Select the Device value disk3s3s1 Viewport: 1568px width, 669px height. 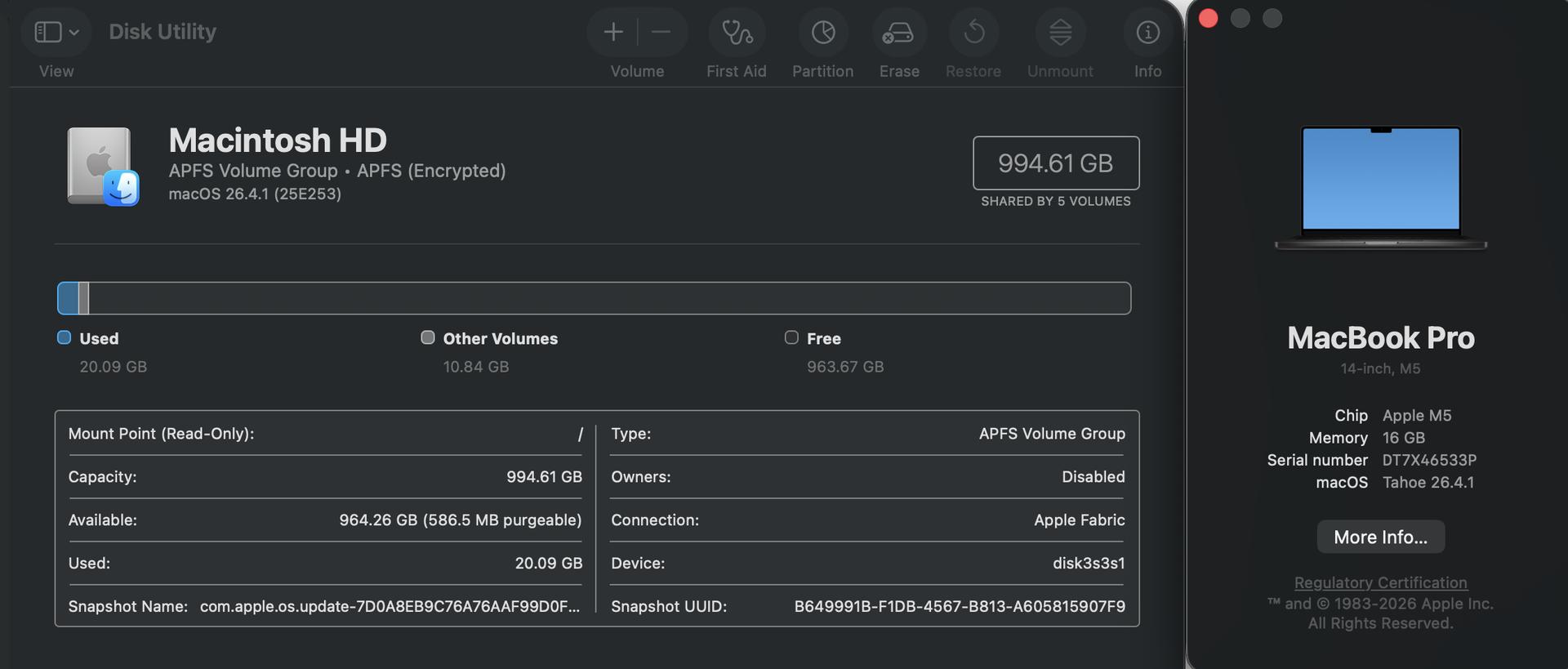coord(1089,564)
